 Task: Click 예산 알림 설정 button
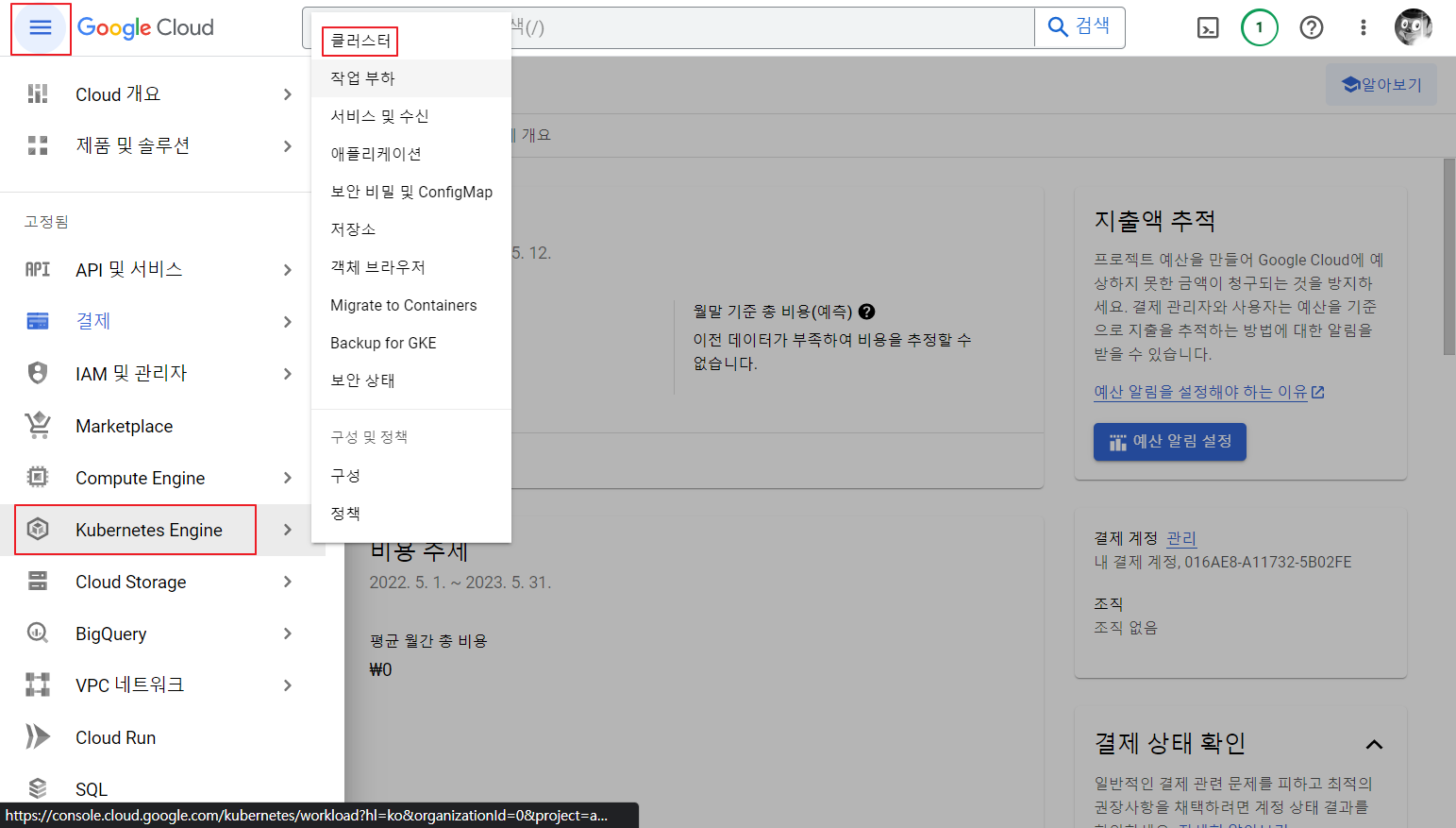tap(1170, 441)
